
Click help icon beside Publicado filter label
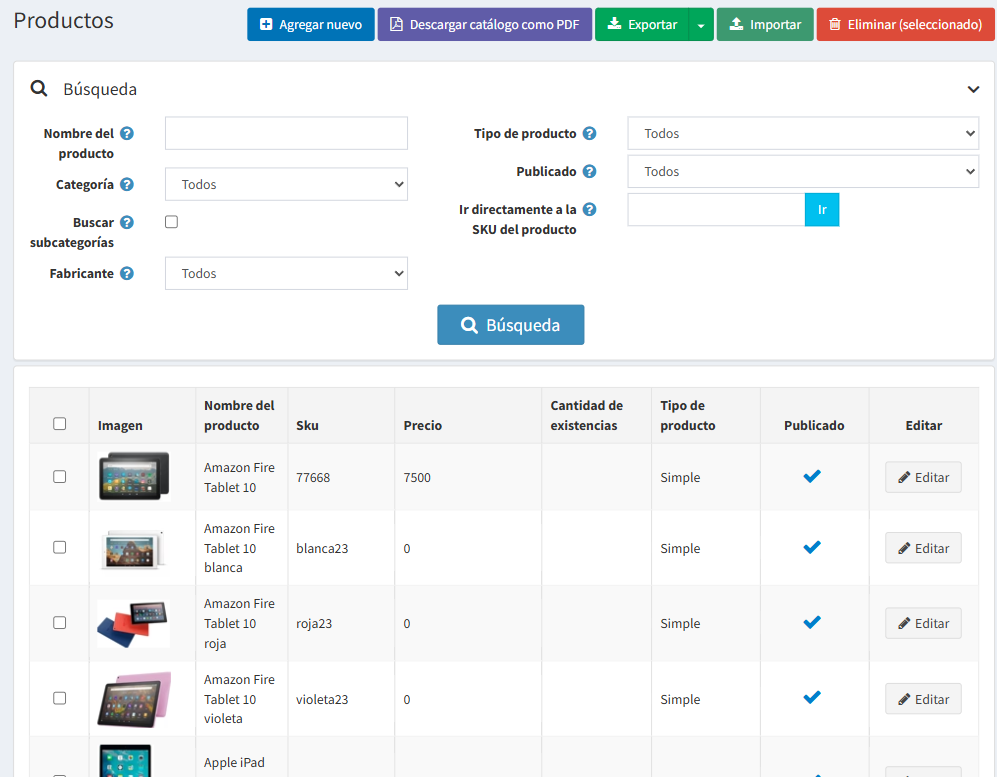[589, 172]
